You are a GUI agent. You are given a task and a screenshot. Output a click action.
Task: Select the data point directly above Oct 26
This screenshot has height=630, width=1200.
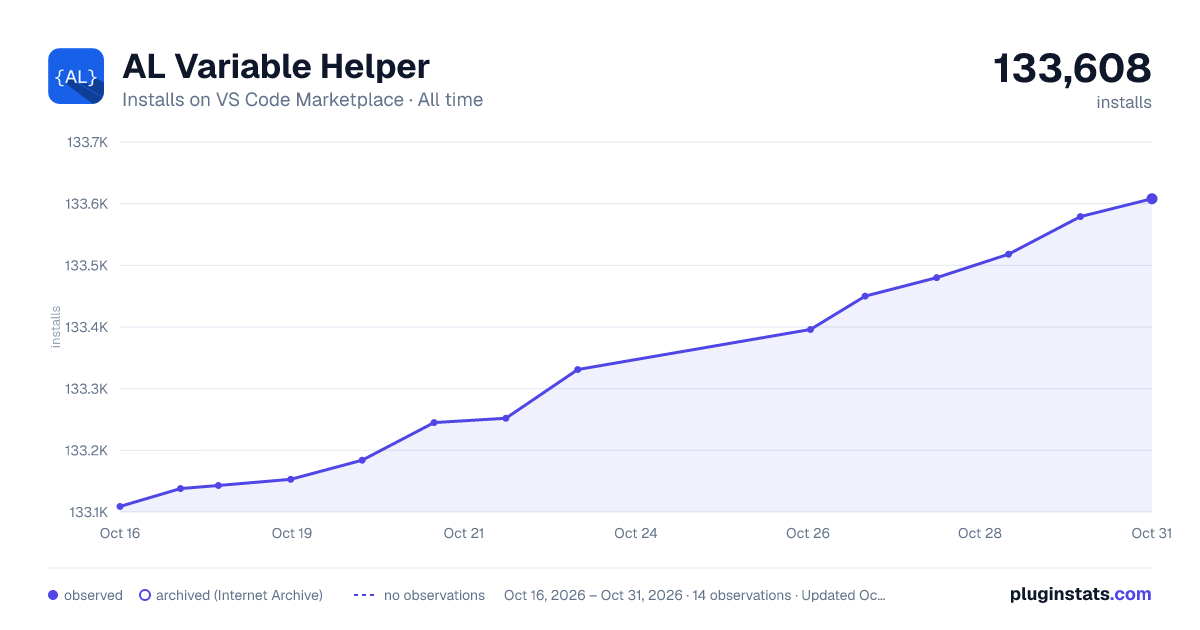pos(810,329)
